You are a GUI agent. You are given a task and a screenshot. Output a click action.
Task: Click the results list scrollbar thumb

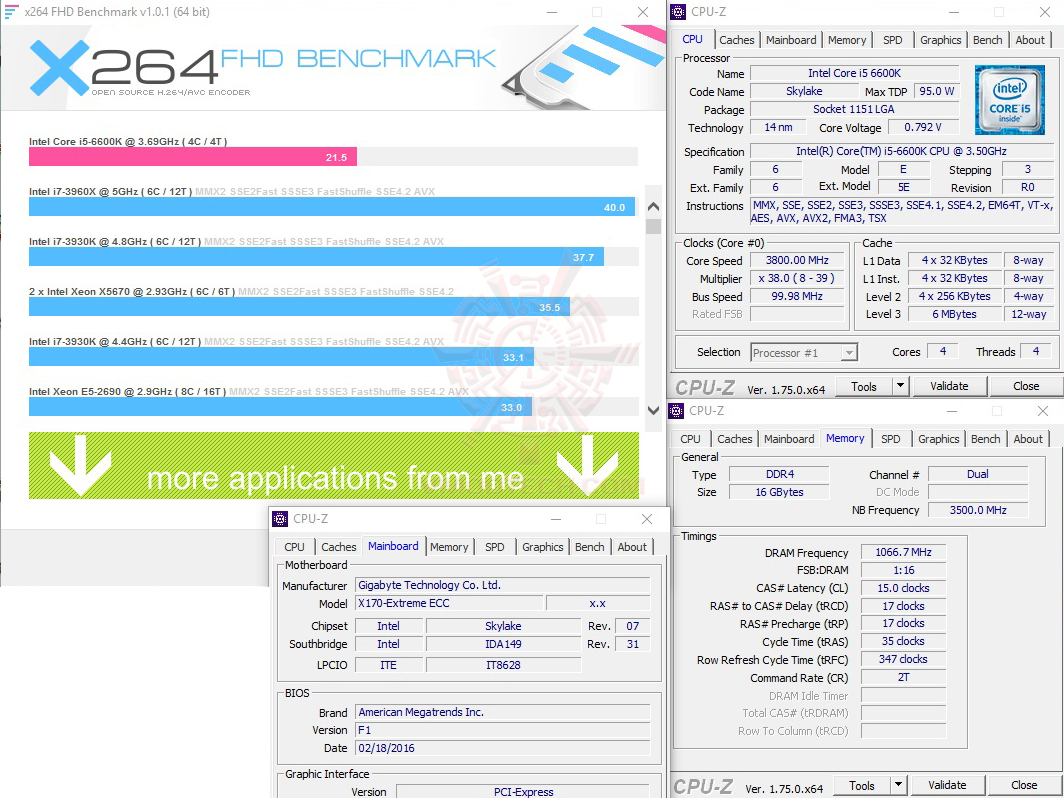point(653,227)
